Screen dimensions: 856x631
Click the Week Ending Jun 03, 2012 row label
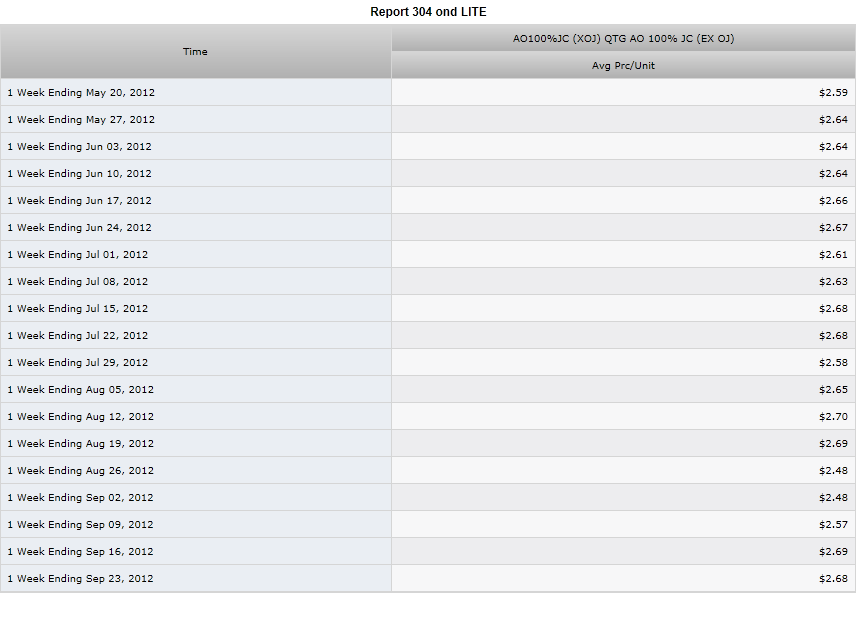click(80, 147)
